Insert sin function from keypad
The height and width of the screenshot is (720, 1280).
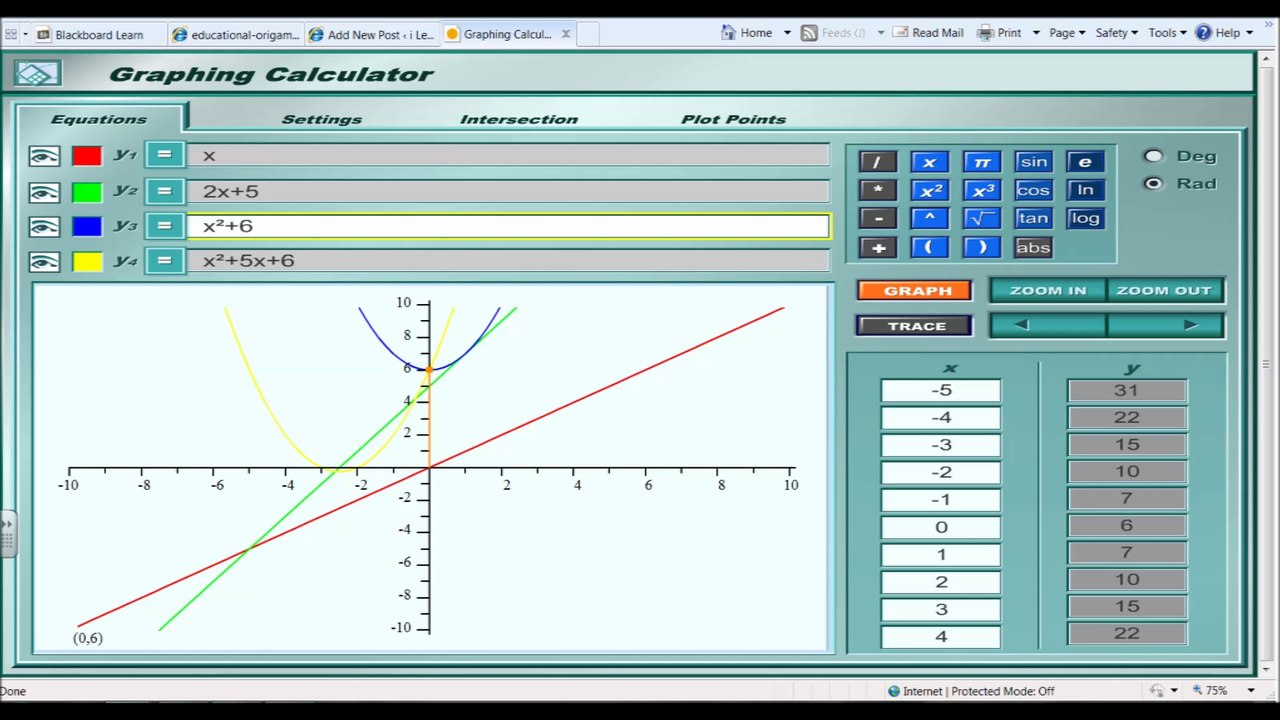(1033, 162)
